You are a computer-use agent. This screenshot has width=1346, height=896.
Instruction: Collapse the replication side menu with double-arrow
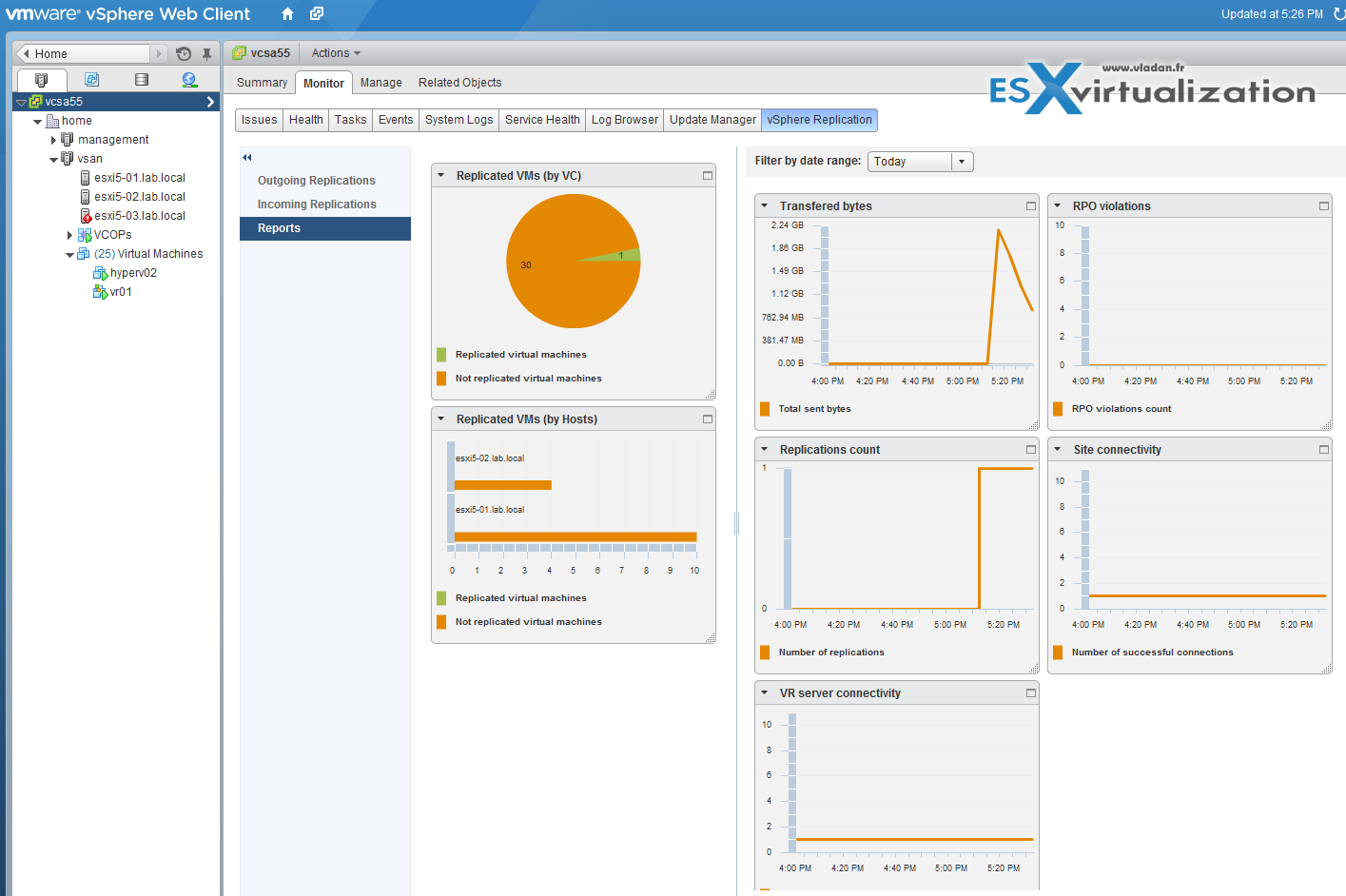click(247, 158)
